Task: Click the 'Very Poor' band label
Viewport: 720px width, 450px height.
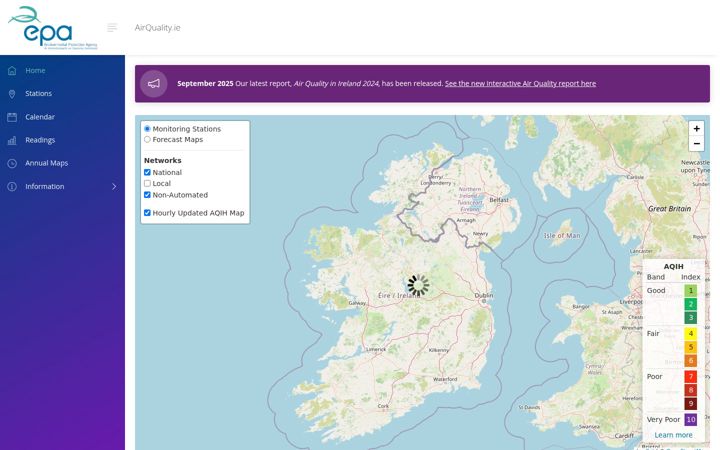Action: point(663,420)
